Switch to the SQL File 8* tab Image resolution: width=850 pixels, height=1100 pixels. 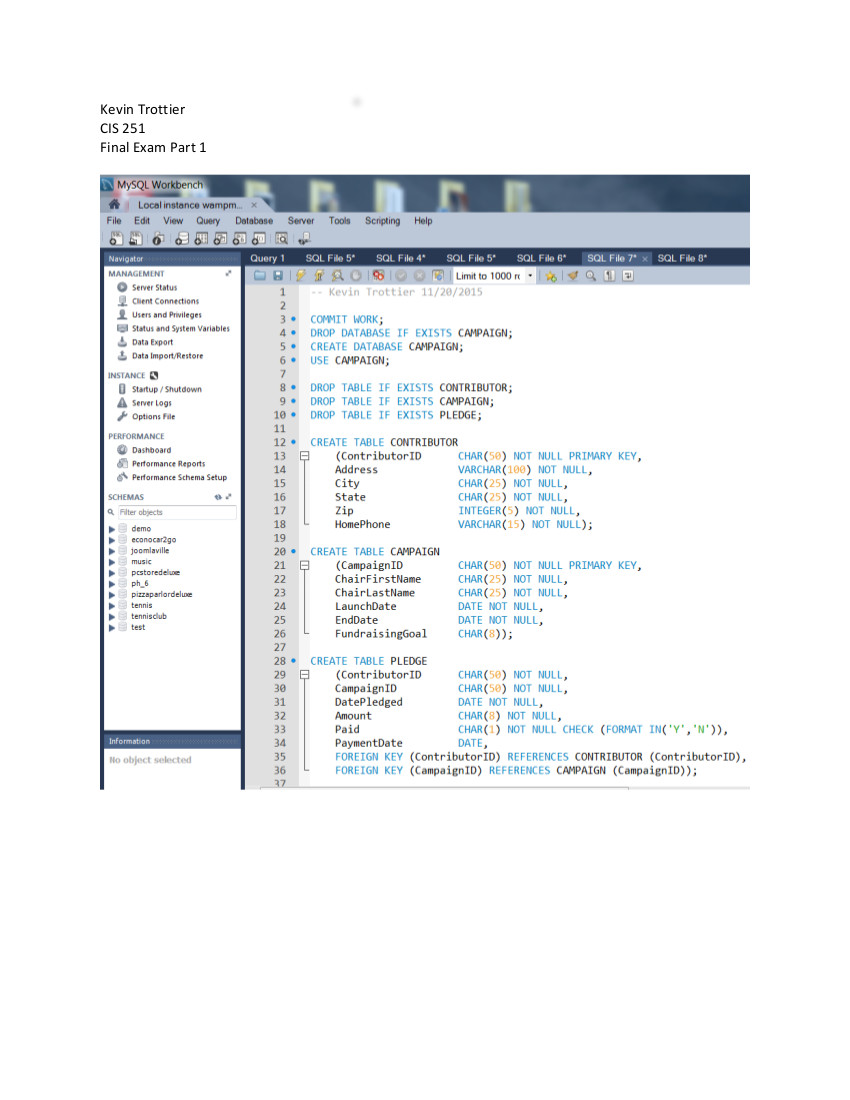[x=682, y=258]
